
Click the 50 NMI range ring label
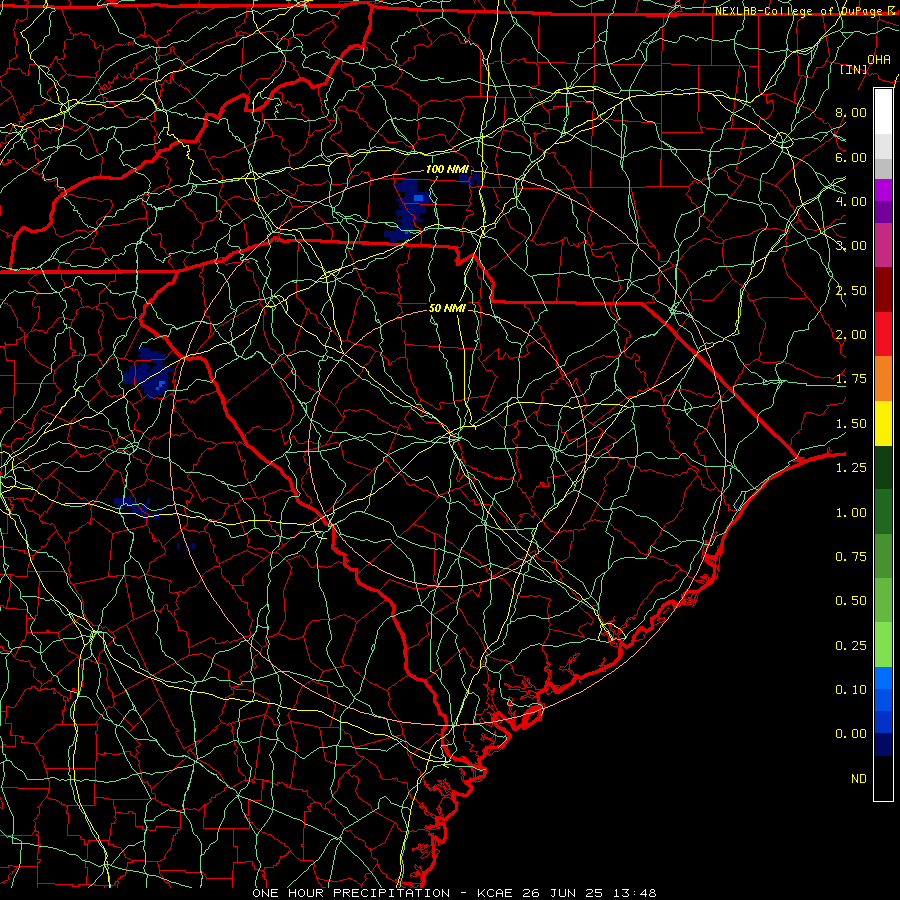(447, 308)
